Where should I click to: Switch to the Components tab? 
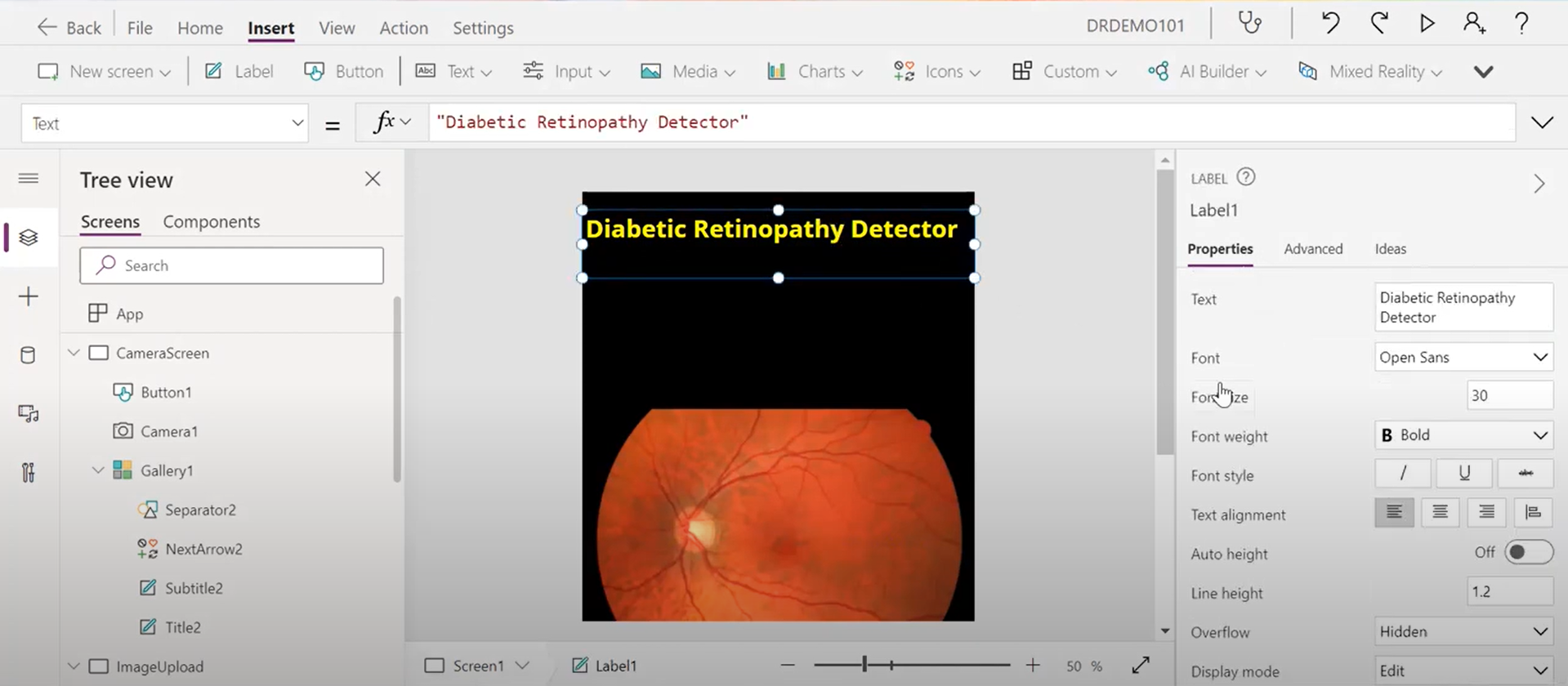point(212,222)
